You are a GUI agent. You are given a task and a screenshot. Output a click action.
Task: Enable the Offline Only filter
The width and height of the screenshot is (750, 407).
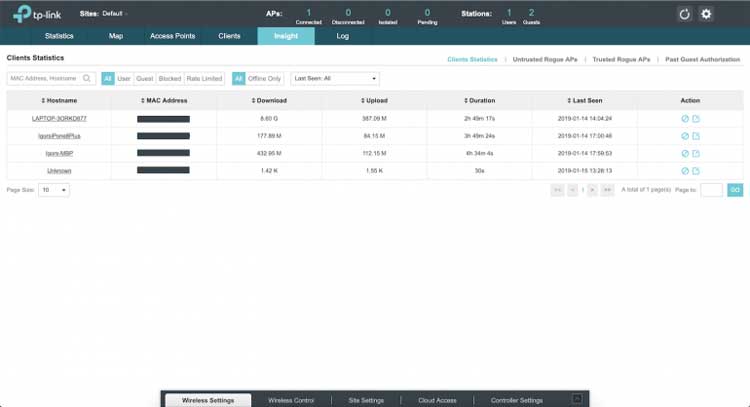pos(264,78)
